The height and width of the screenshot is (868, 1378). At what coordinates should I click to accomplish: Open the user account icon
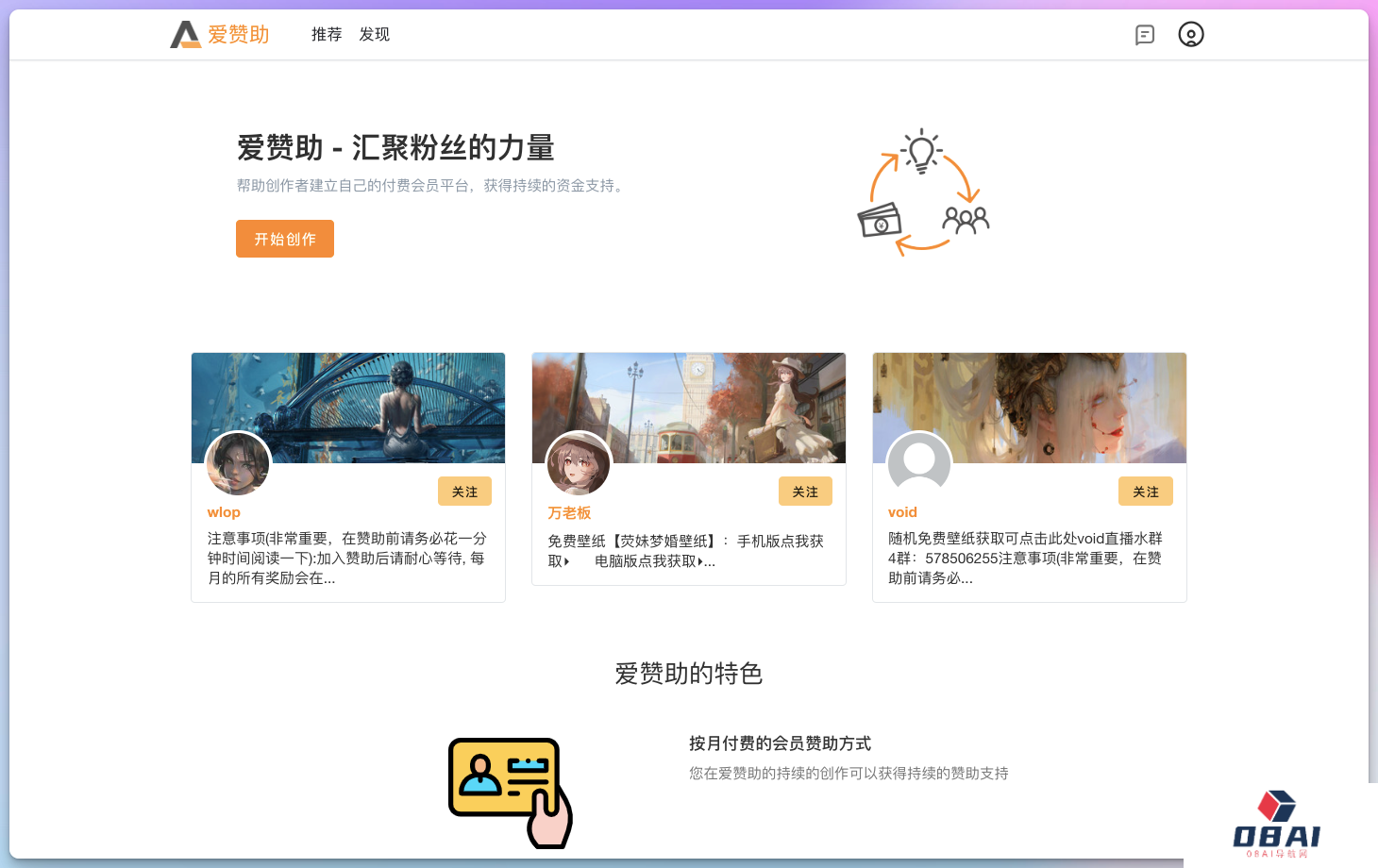1191,35
